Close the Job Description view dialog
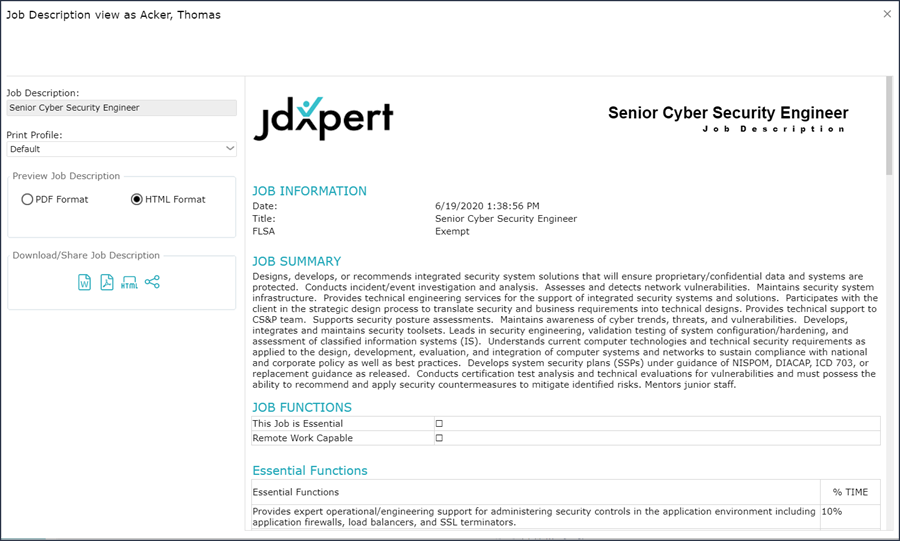Viewport: 900px width, 541px height. (887, 14)
